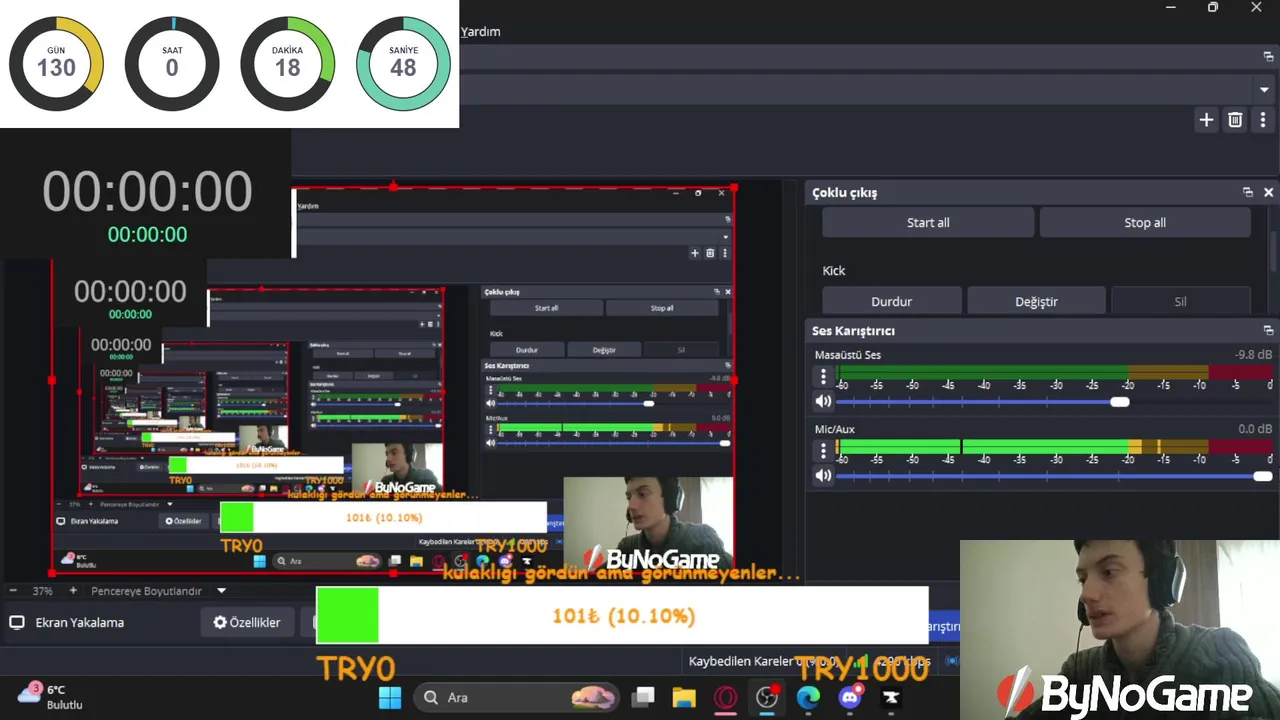The image size is (1280, 720).
Task: Zoom in the preview with plus icon
Action: [72, 591]
